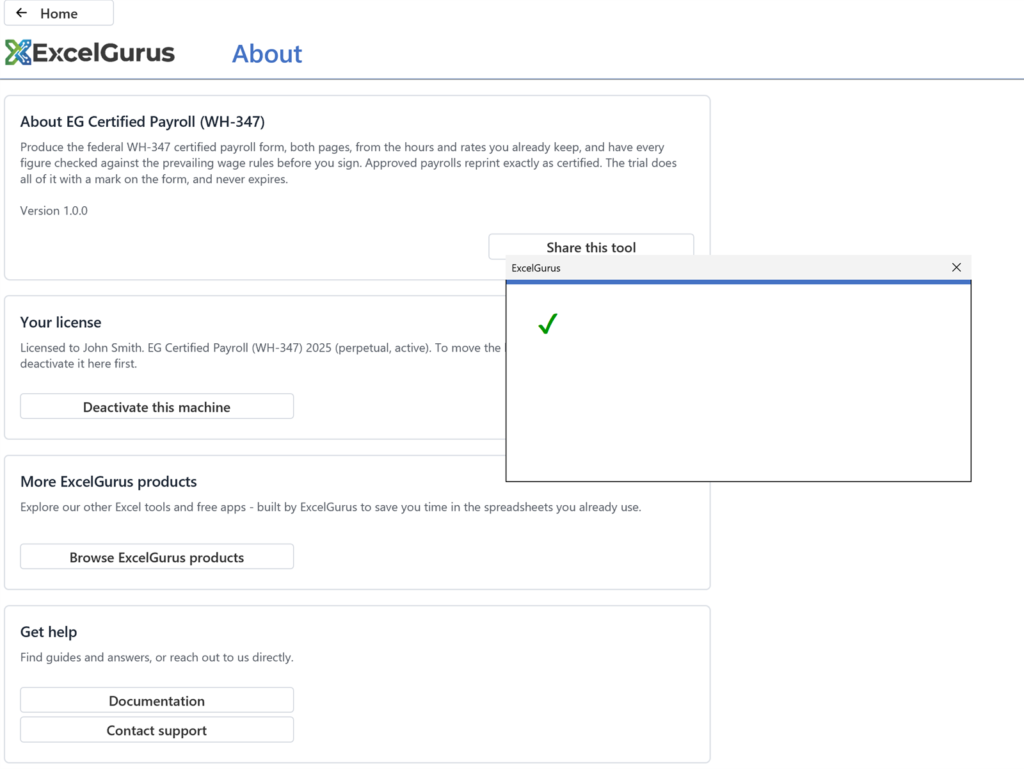This screenshot has height=769, width=1024.
Task: Open Browse ExcelGurus products
Action: (x=157, y=557)
